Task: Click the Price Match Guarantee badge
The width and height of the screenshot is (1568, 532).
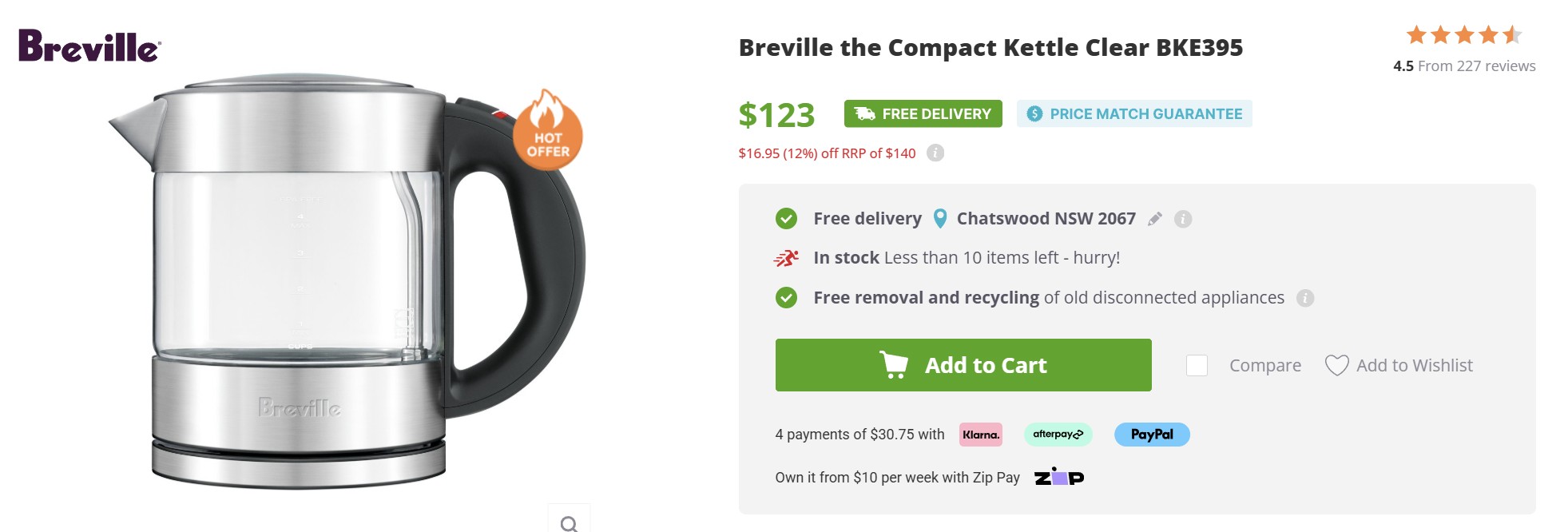Action: [x=1134, y=113]
